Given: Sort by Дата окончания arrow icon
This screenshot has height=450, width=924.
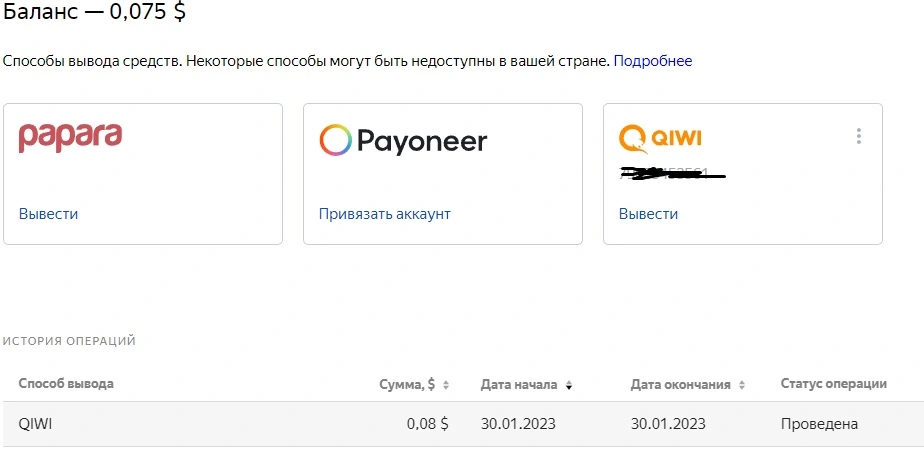Looking at the screenshot, I should pos(742,385).
